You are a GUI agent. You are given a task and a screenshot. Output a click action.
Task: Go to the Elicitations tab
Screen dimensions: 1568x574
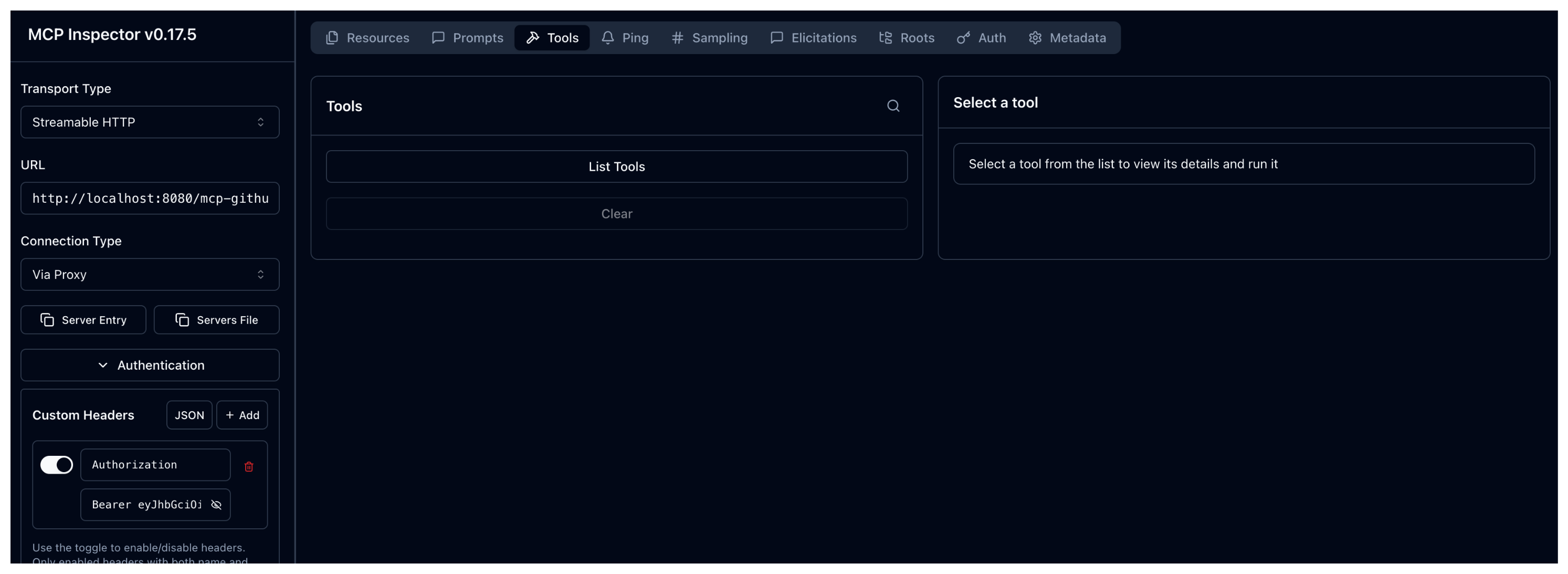click(x=813, y=38)
